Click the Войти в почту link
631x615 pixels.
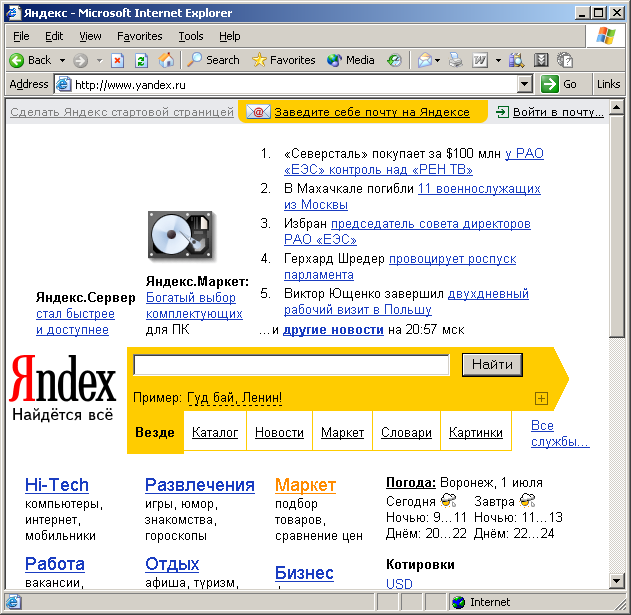[558, 112]
